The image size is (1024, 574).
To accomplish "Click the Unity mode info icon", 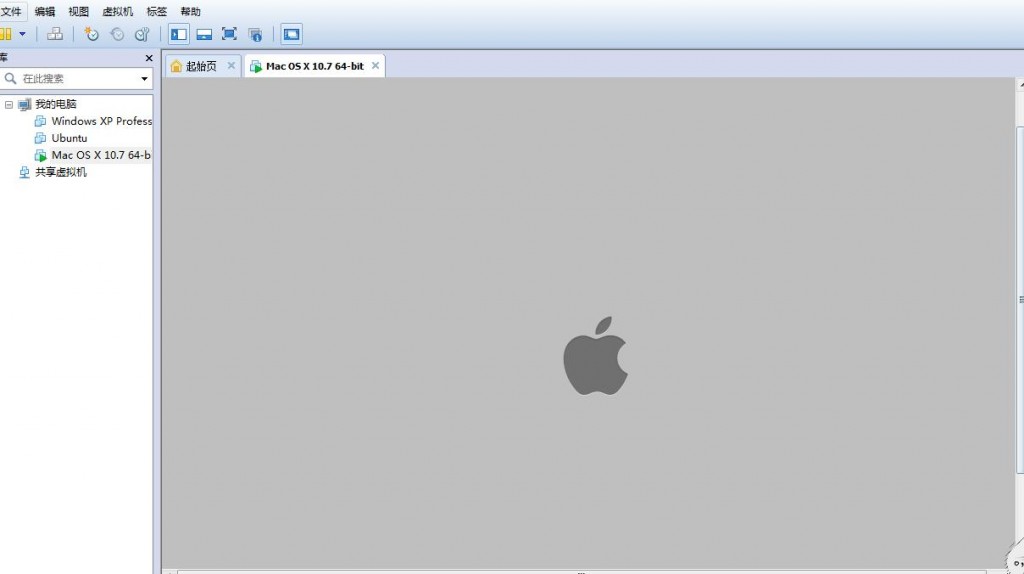I will coord(255,34).
